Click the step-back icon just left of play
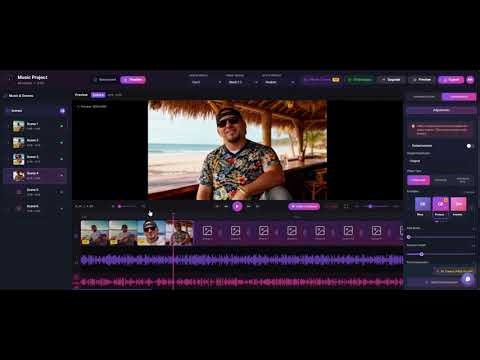480x360 pixels. point(226,206)
